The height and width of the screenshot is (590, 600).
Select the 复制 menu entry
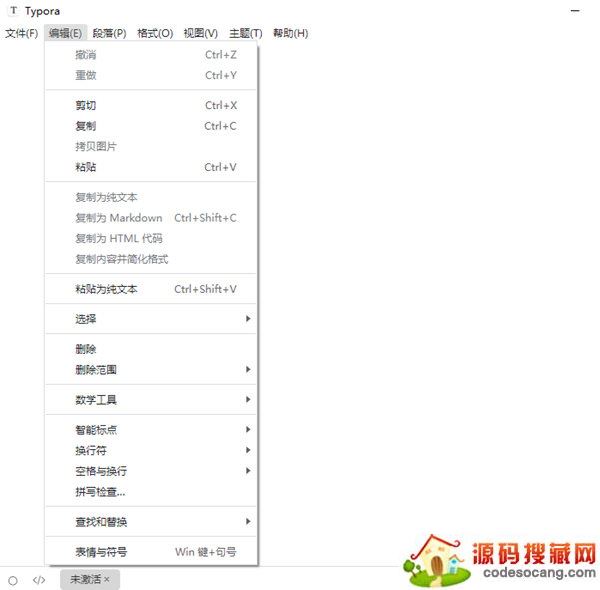[152, 126]
